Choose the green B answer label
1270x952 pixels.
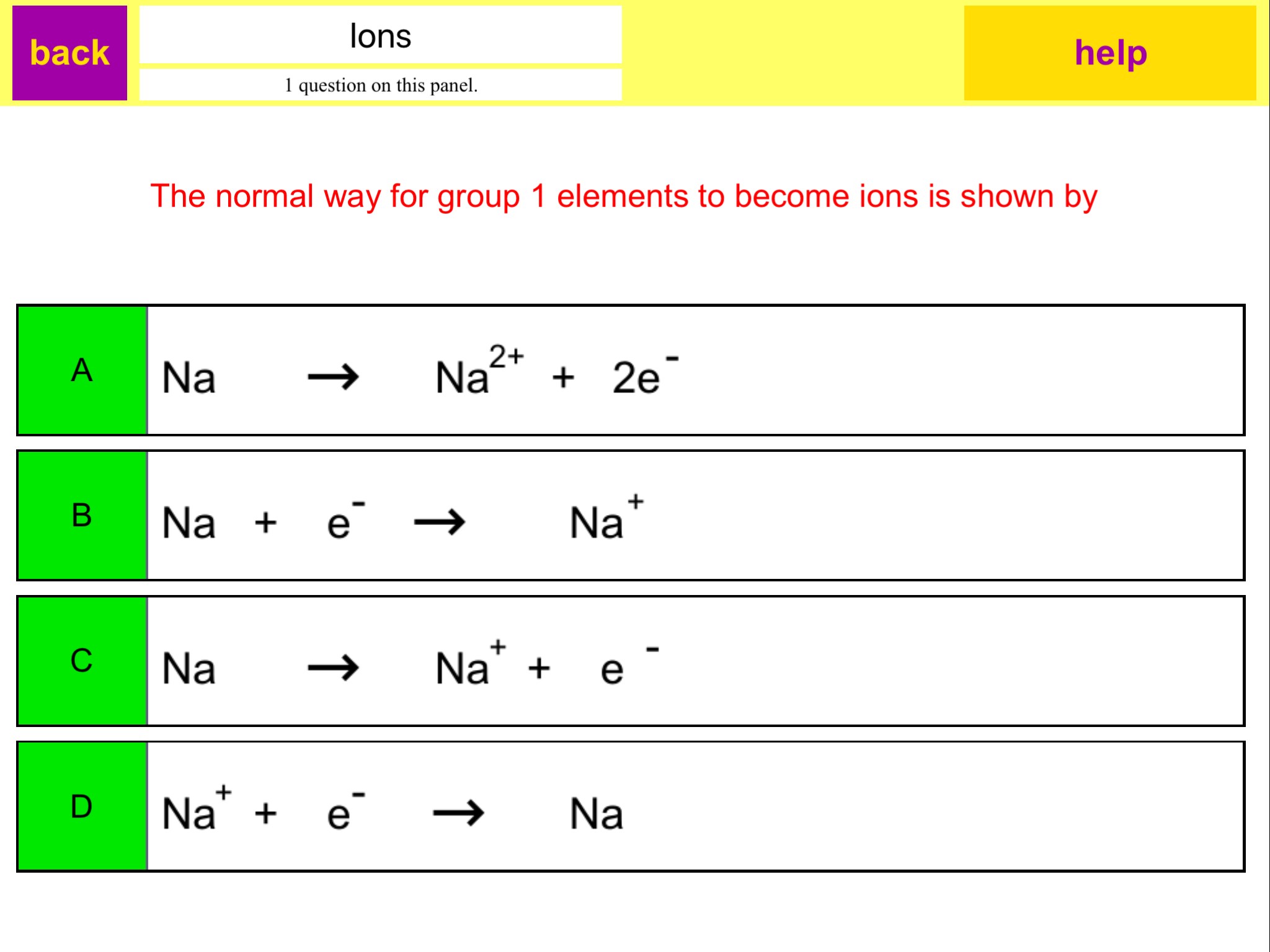click(x=82, y=516)
